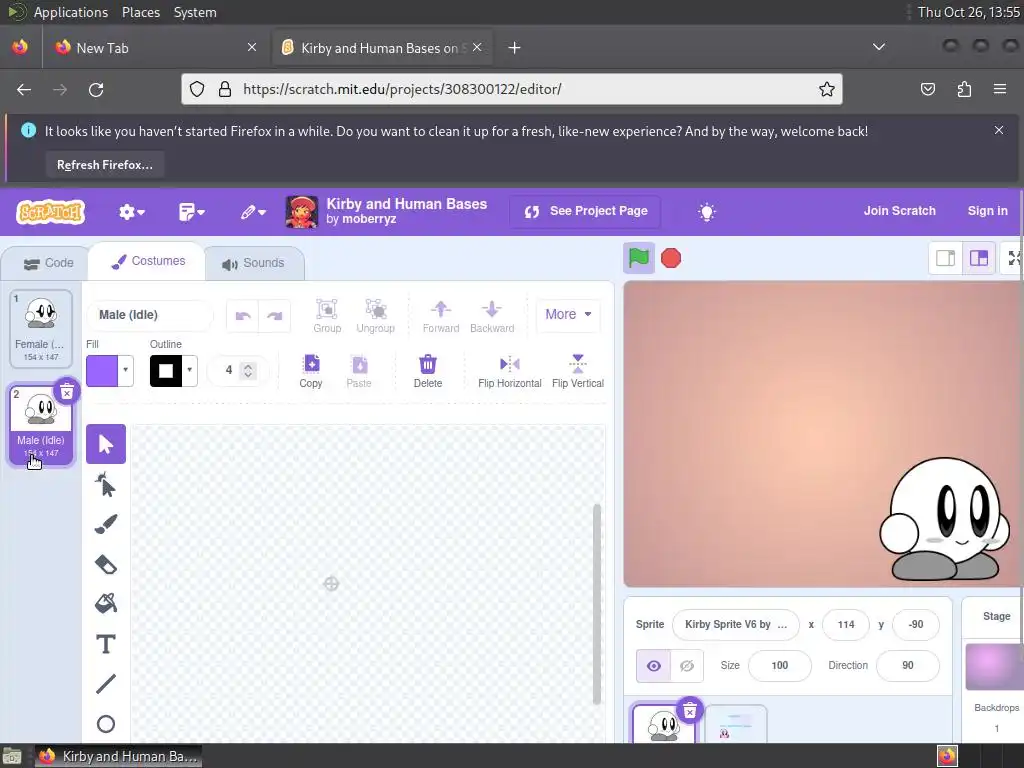The image size is (1024, 768).
Task: Click the costume name field Male (Idle)
Action: pyautogui.click(x=150, y=315)
